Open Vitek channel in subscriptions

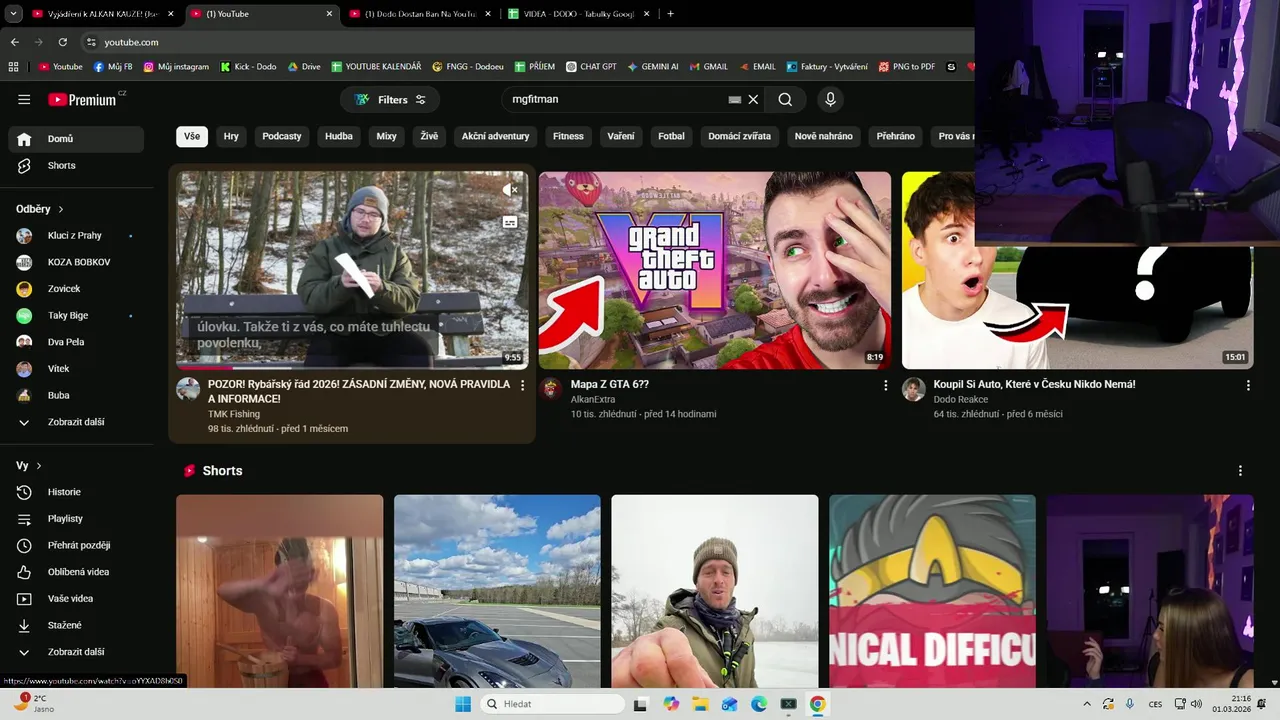coord(76,369)
